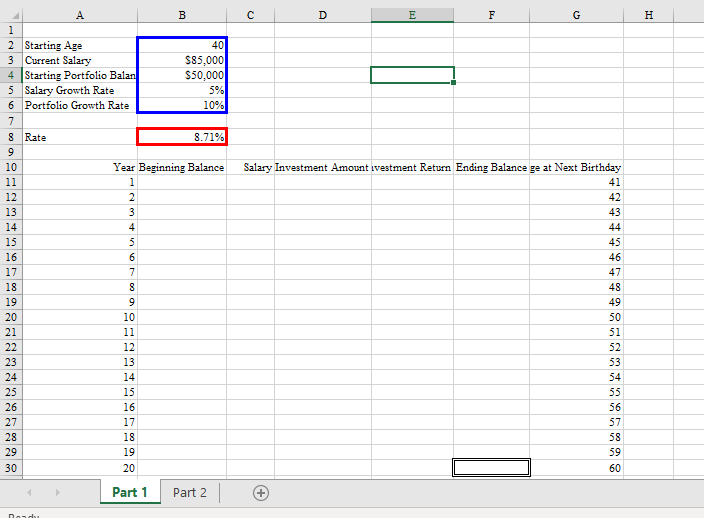Screen dimensions: 704x518
Task: Click Age at Next Birthday heading
Action: pos(576,167)
